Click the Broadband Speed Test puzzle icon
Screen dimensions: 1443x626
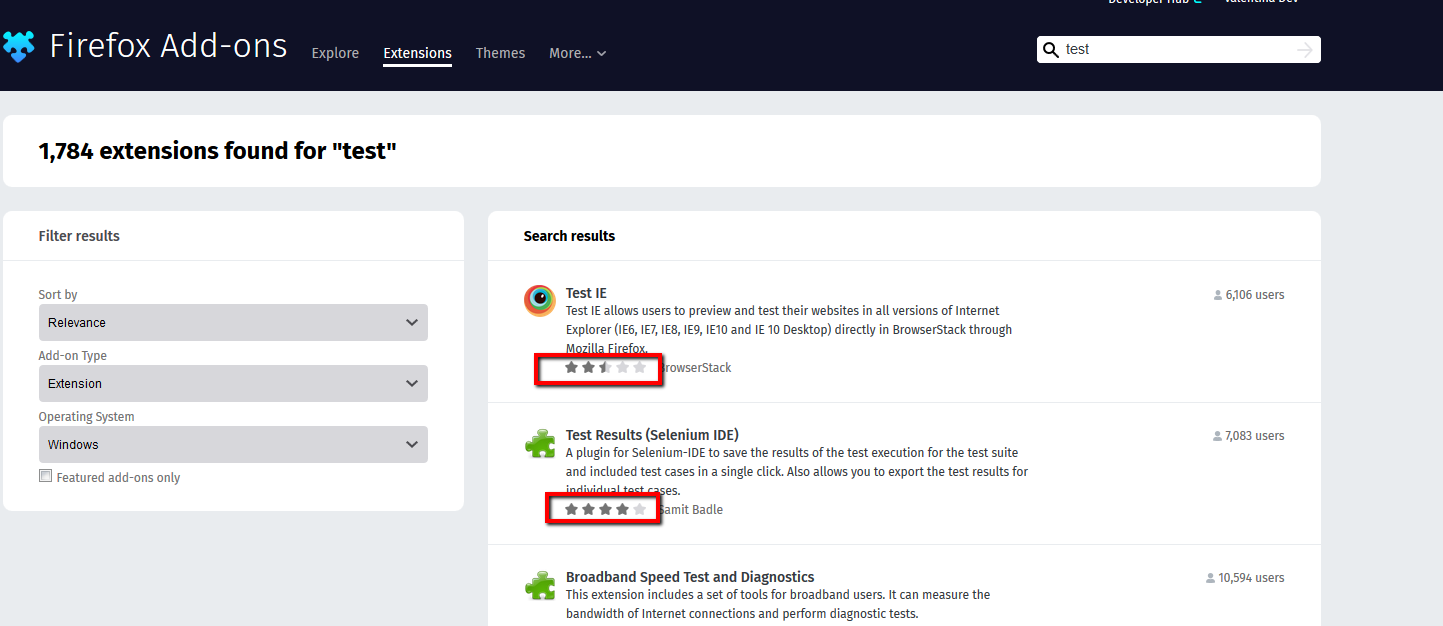pyautogui.click(x=540, y=585)
